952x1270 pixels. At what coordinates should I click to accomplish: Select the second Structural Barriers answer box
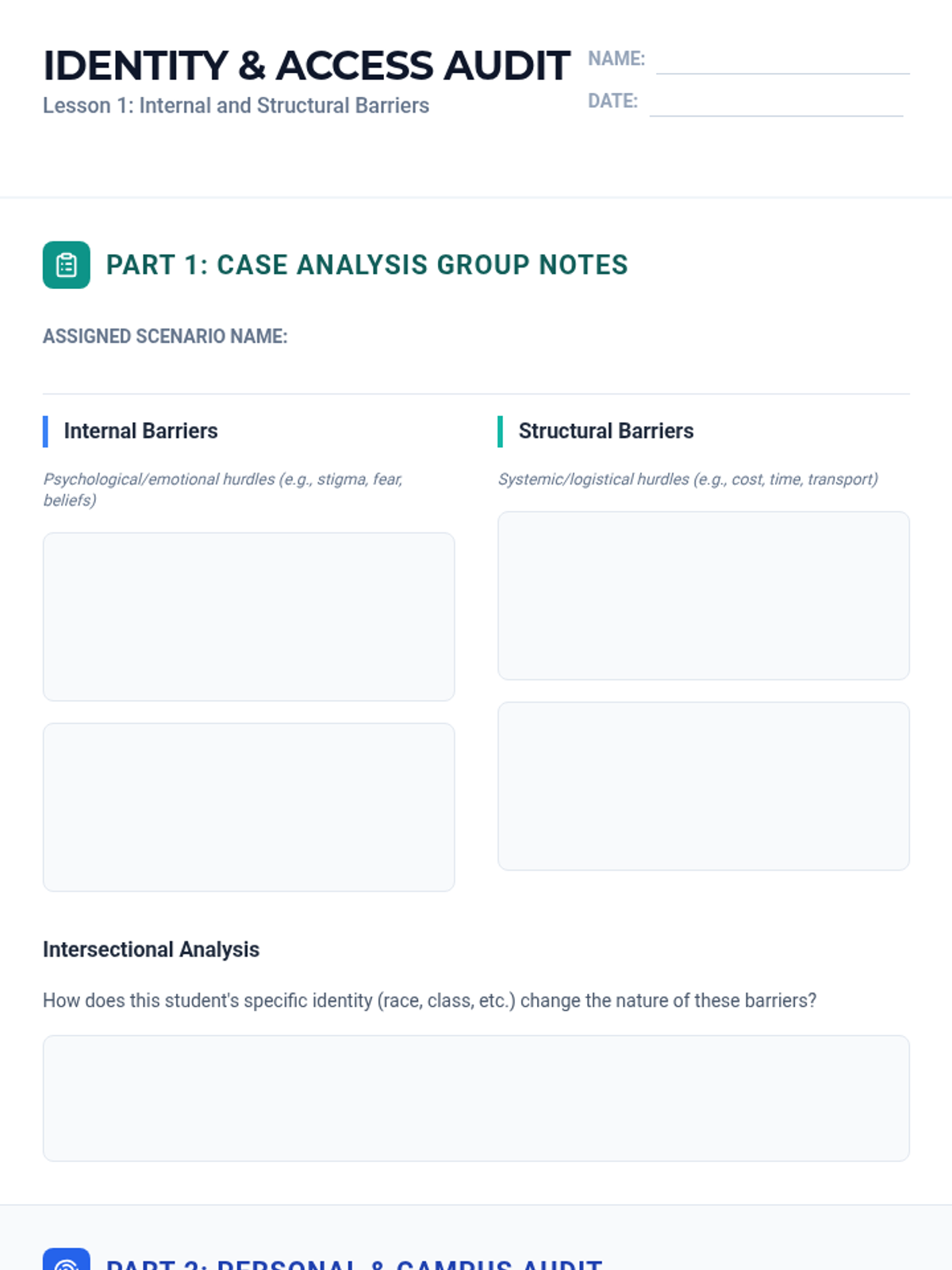tap(704, 786)
